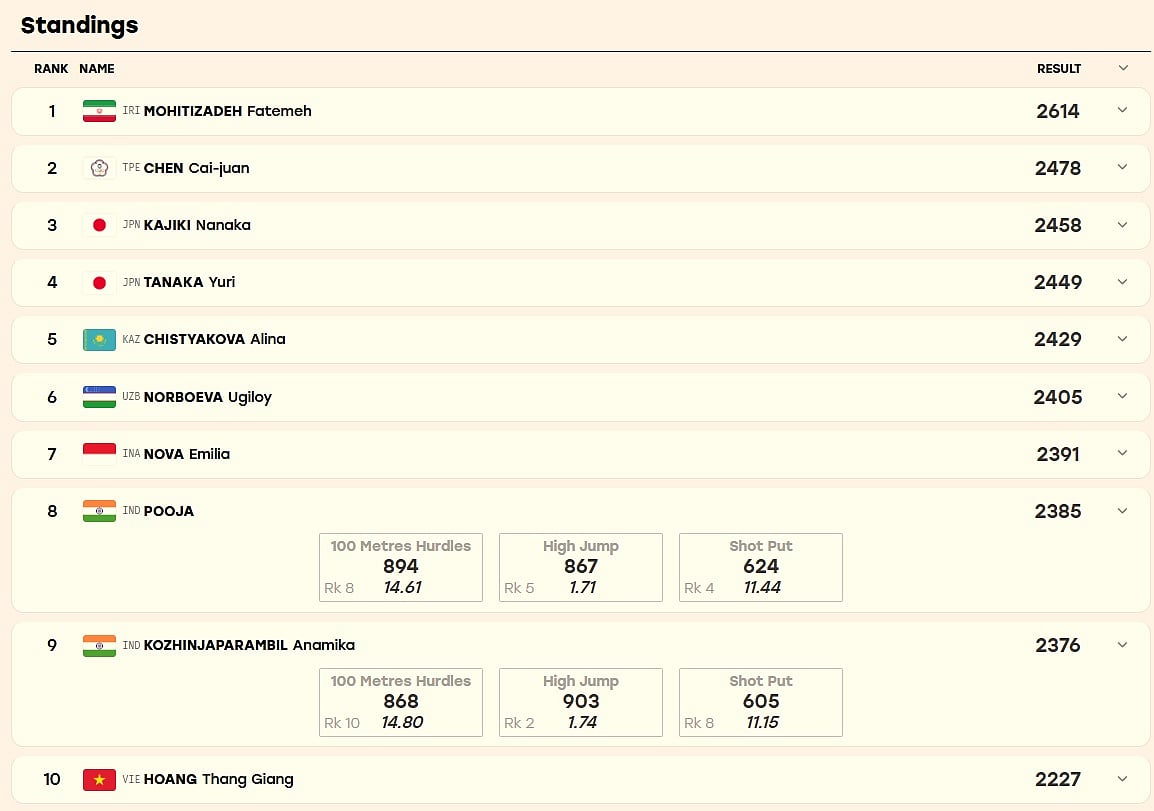
Task: Open athlete POOJA name
Action: coord(169,511)
